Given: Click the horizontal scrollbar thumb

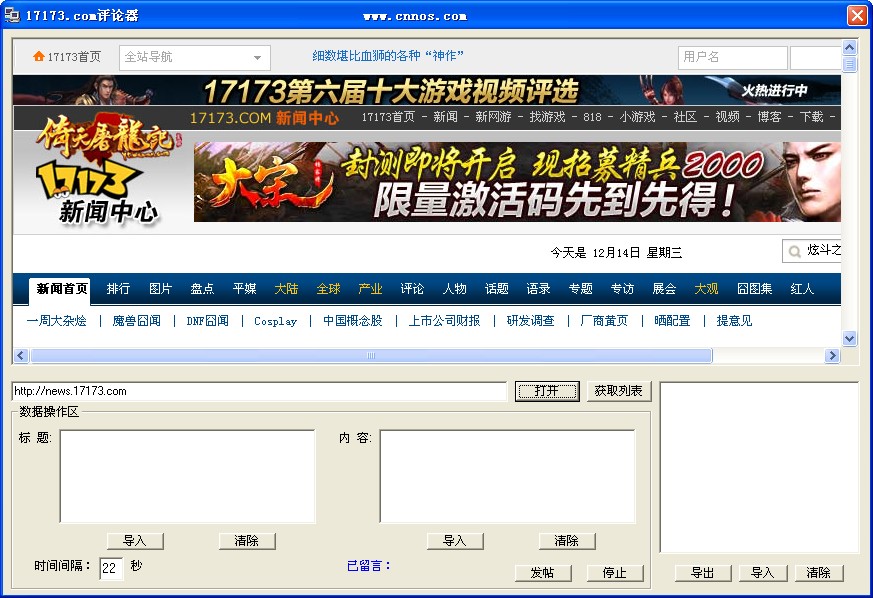Looking at the screenshot, I should pyautogui.click(x=371, y=355).
